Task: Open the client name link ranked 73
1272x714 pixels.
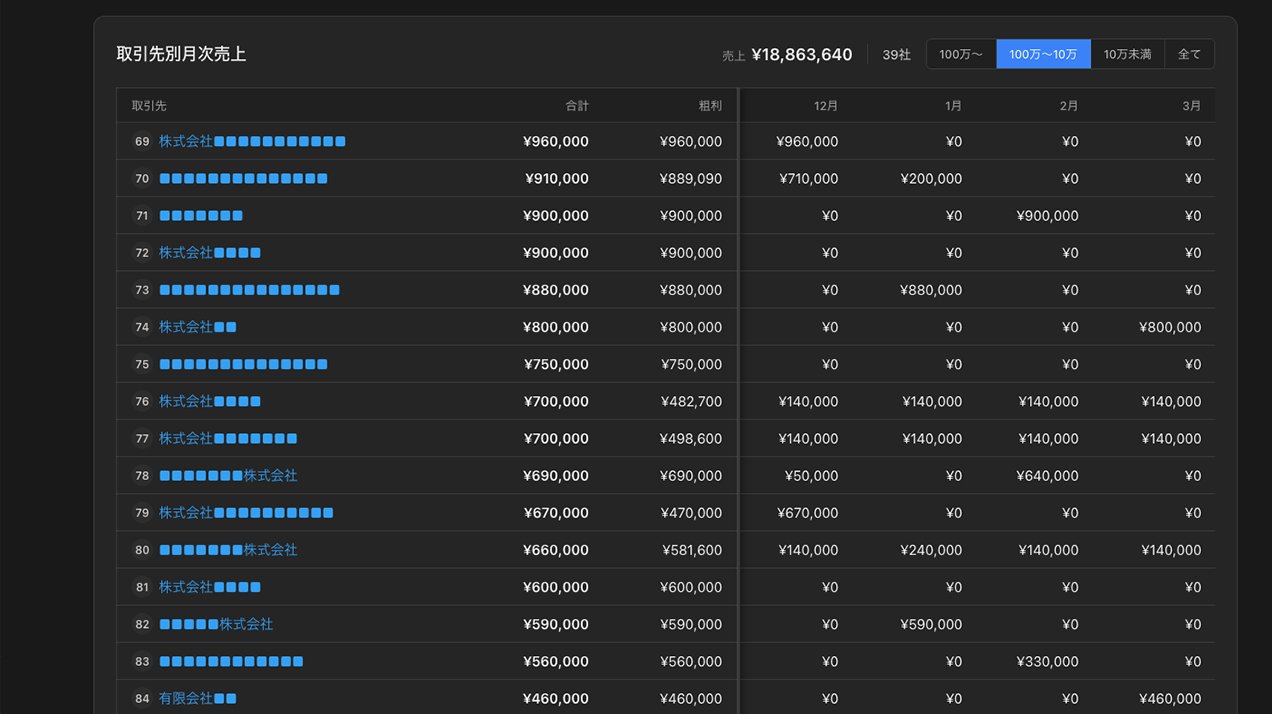Action: (x=249, y=290)
